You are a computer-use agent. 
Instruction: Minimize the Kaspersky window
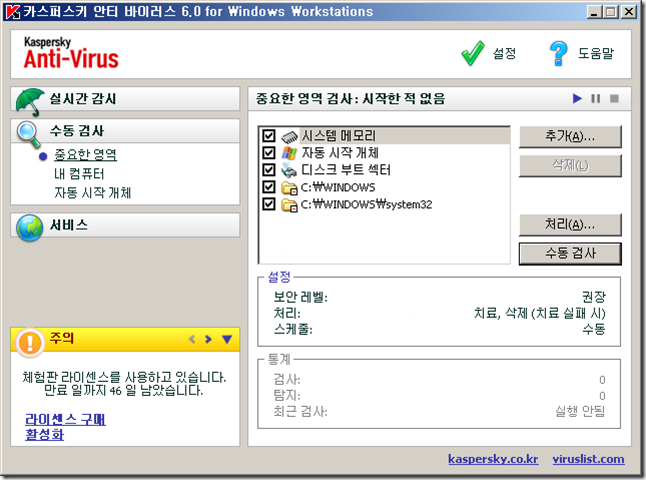coord(593,12)
